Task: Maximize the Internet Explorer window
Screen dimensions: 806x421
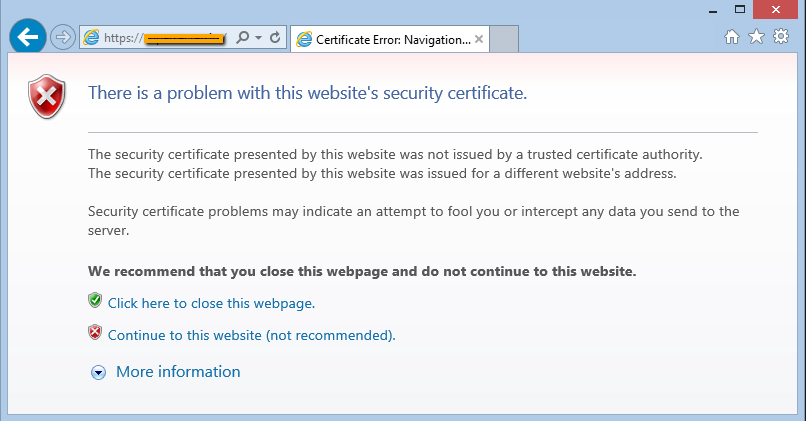Action: pos(740,9)
